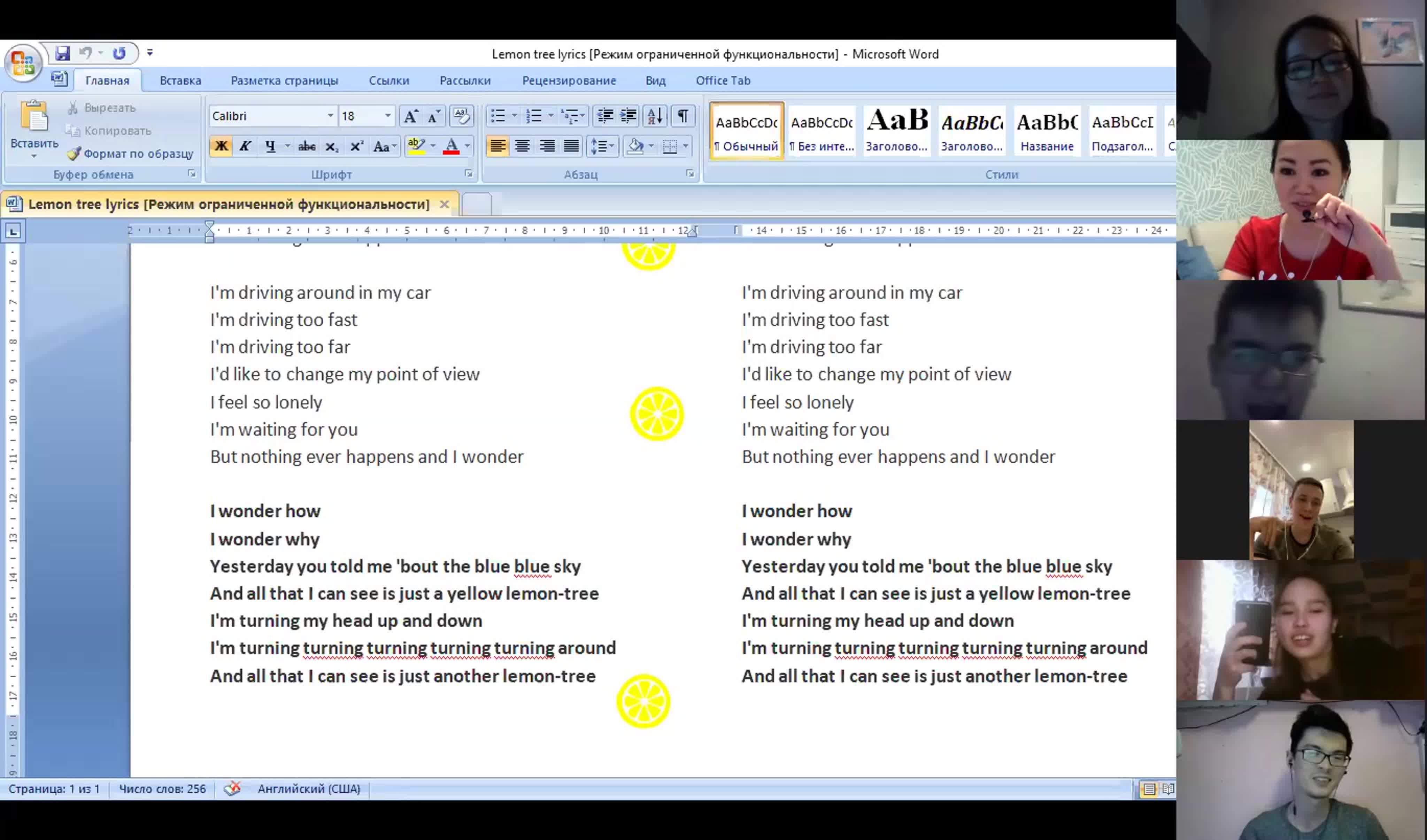Click Вырезать (Cut) button

102,108
